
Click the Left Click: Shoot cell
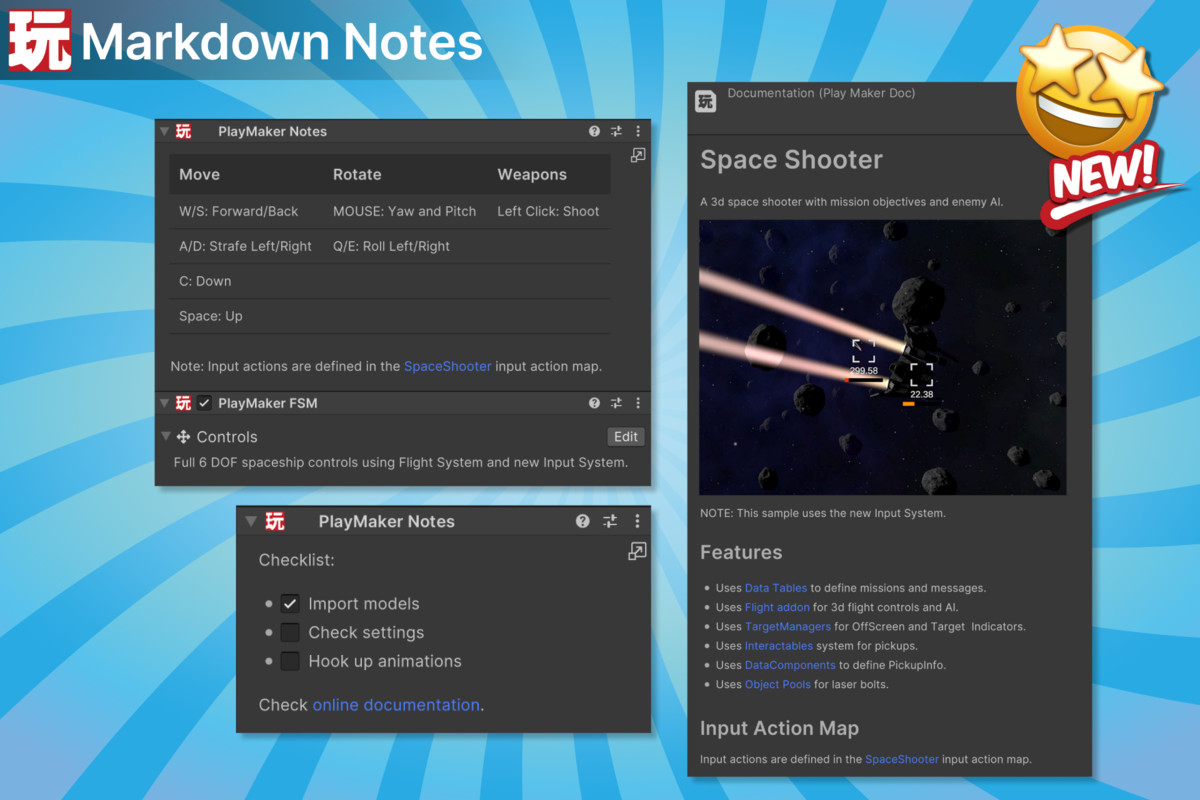[x=548, y=211]
